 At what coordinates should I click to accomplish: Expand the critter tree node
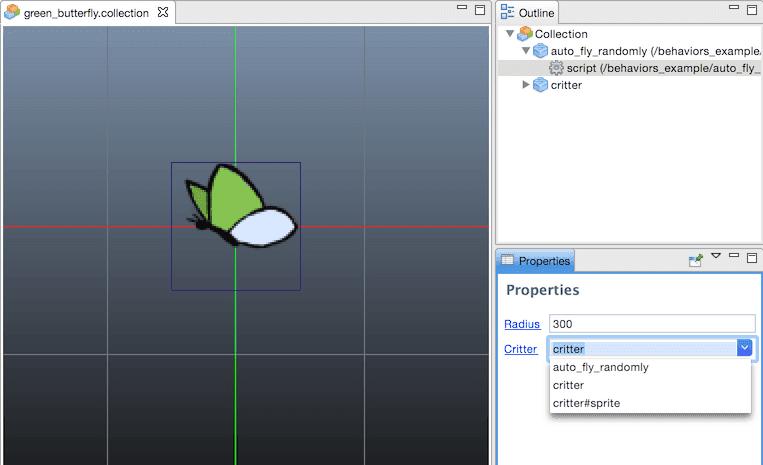(x=526, y=85)
